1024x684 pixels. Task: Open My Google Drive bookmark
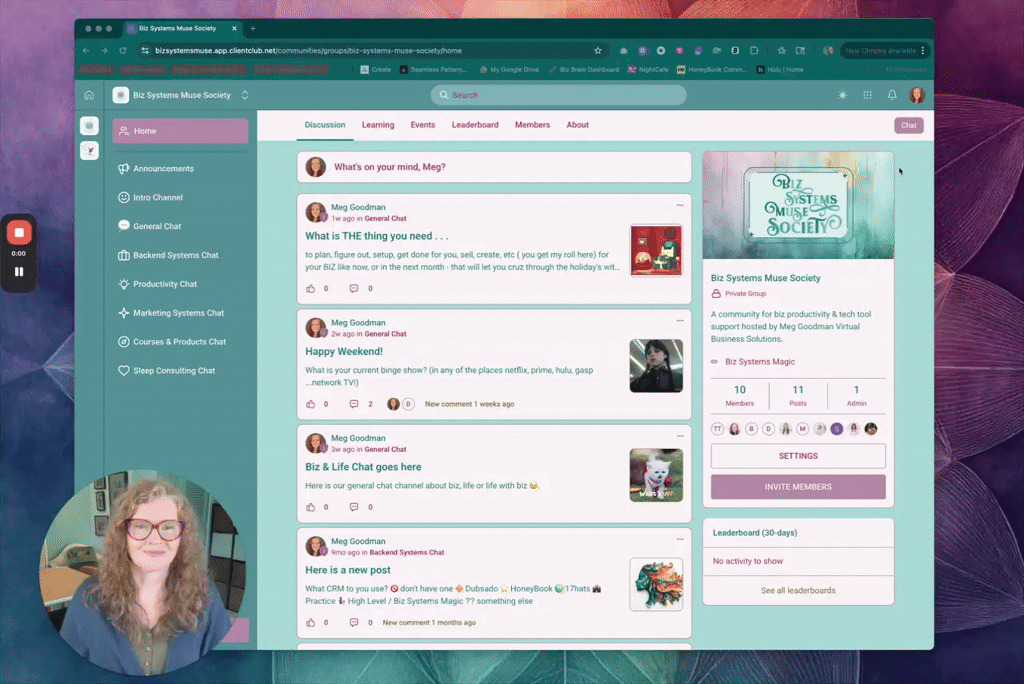[509, 70]
